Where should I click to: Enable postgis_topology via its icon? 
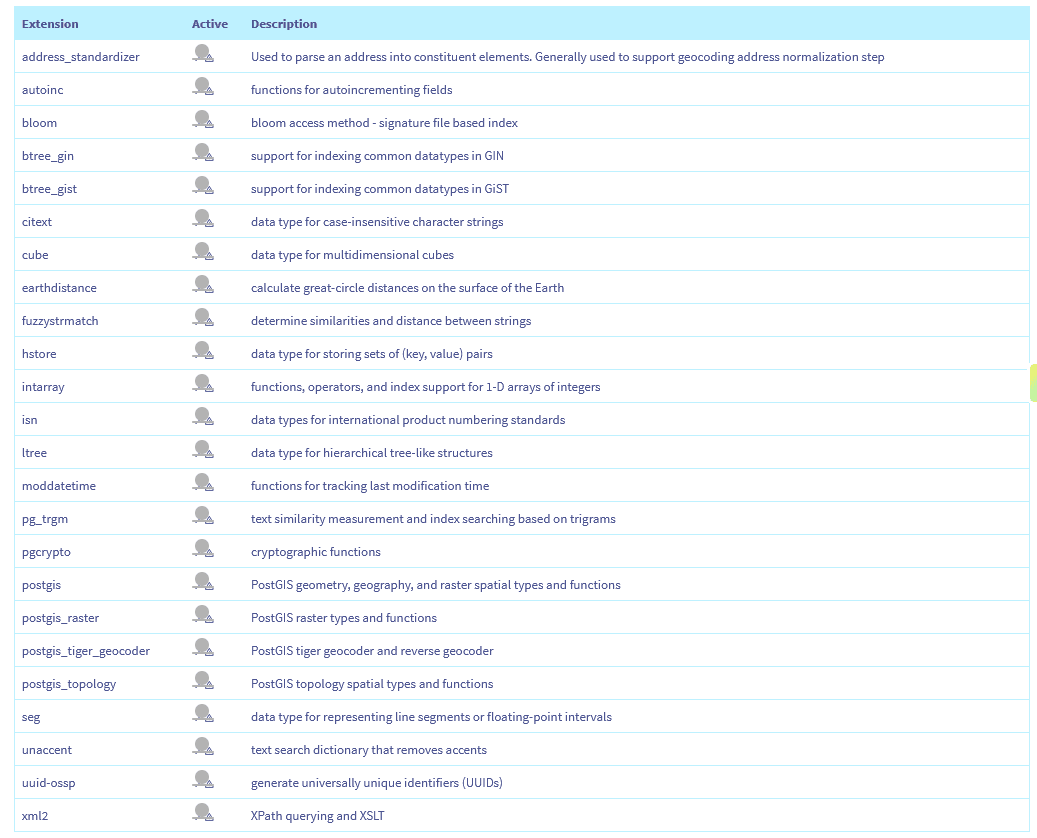(203, 681)
